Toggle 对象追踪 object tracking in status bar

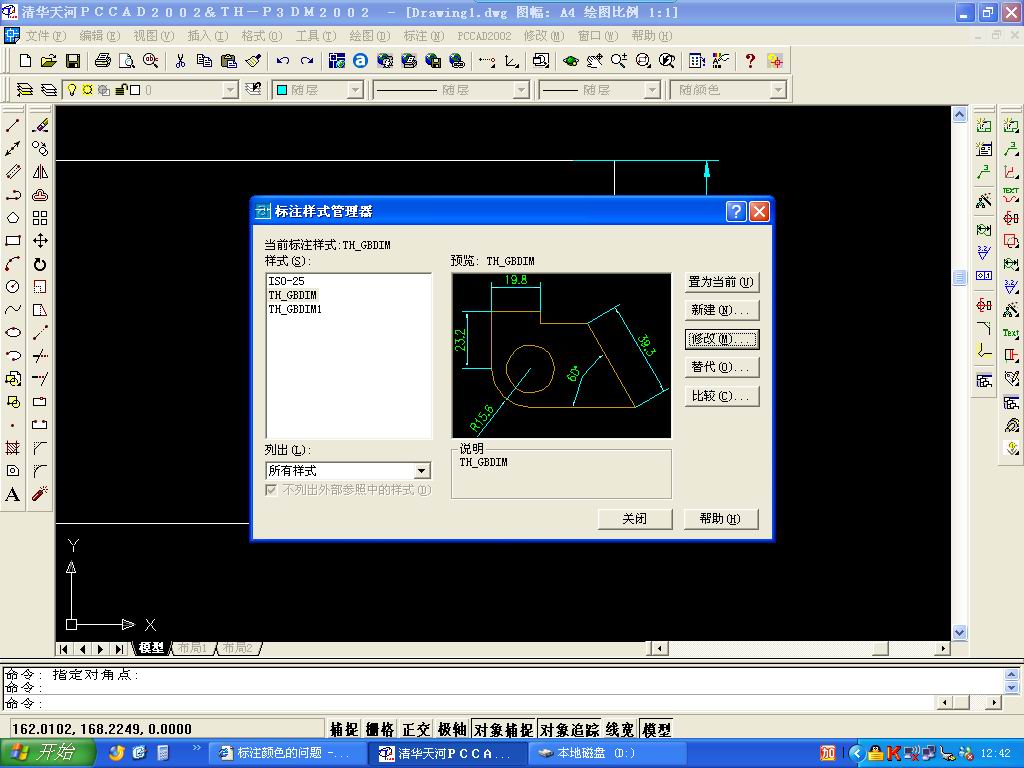569,729
